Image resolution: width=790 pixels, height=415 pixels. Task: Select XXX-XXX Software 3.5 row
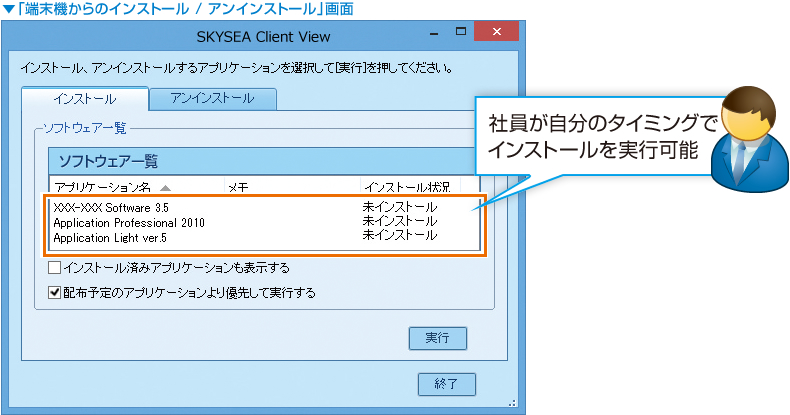click(x=265, y=208)
